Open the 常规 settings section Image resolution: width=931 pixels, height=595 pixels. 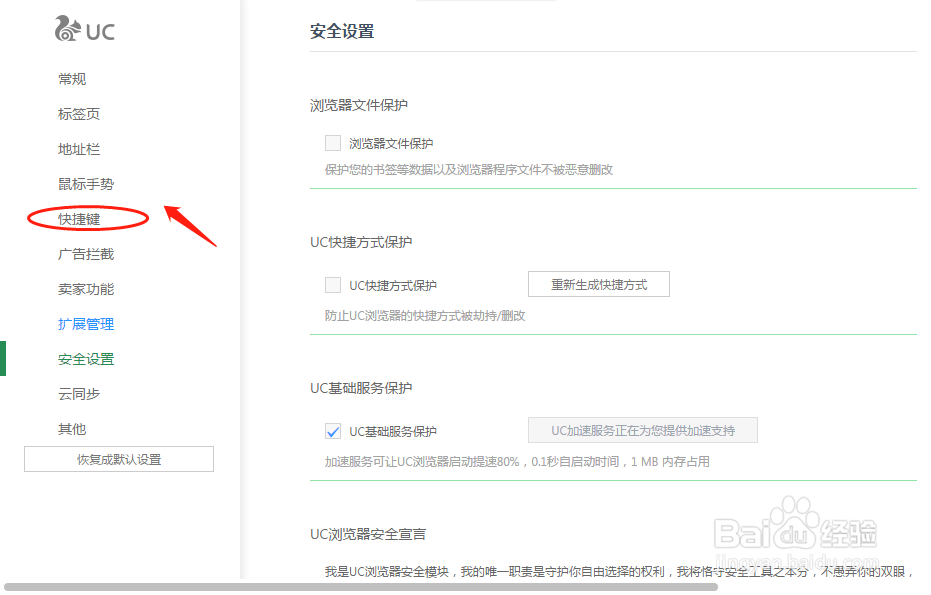click(72, 79)
